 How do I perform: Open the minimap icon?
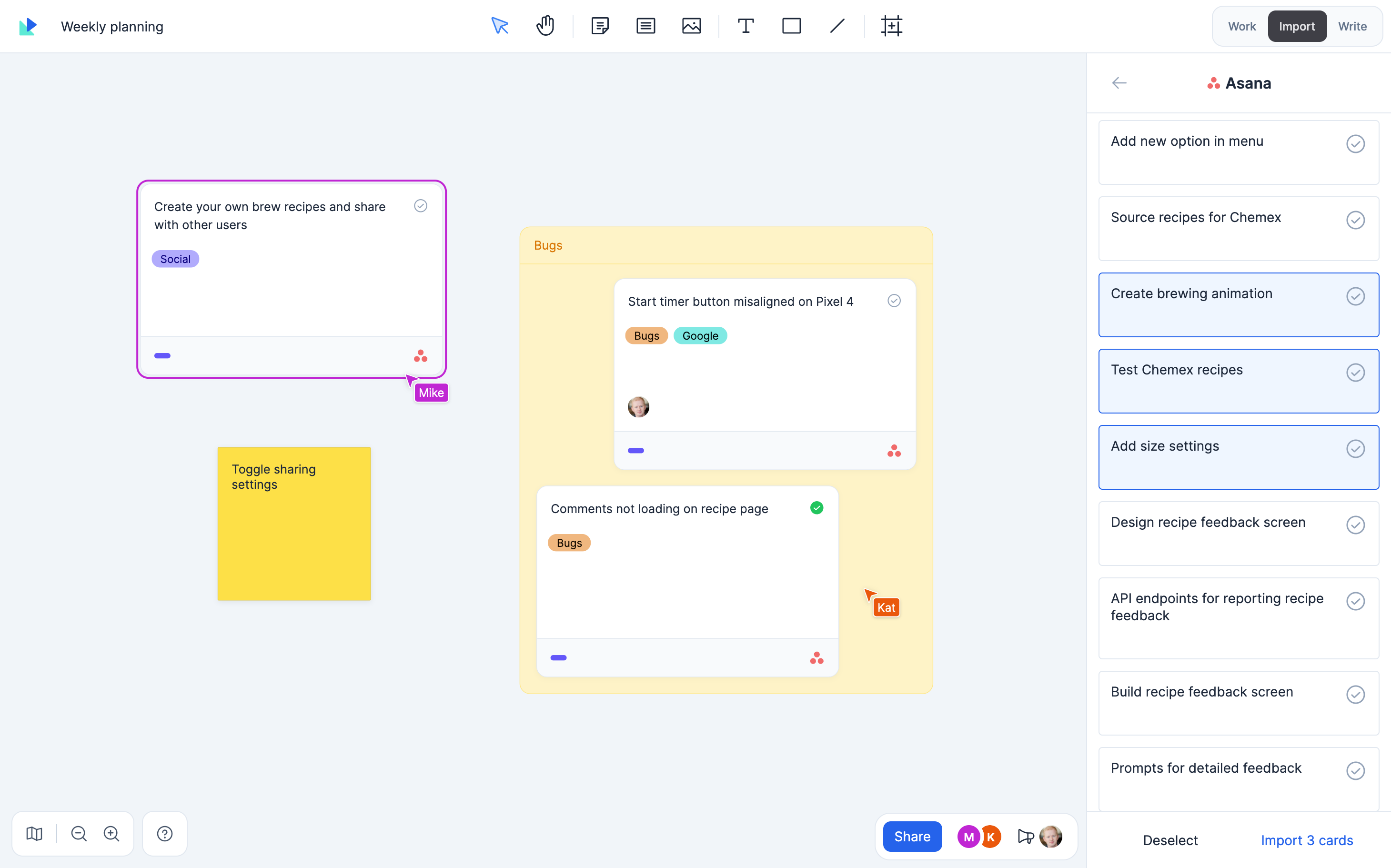point(34,834)
